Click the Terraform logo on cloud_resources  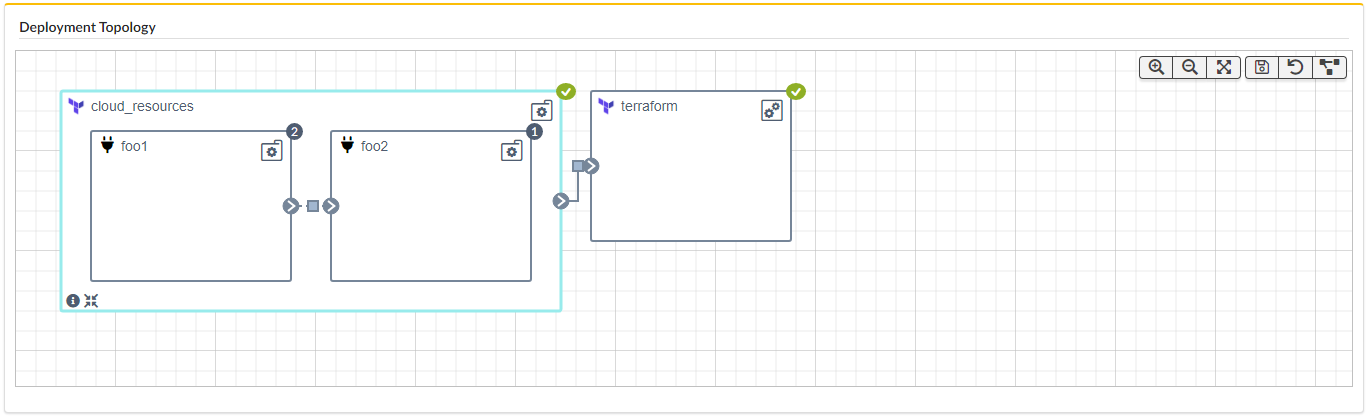(x=76, y=106)
